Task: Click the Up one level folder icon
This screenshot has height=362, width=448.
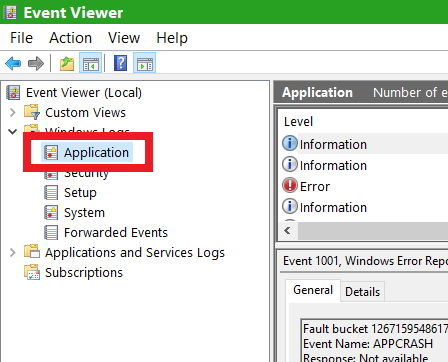Action: tap(67, 63)
